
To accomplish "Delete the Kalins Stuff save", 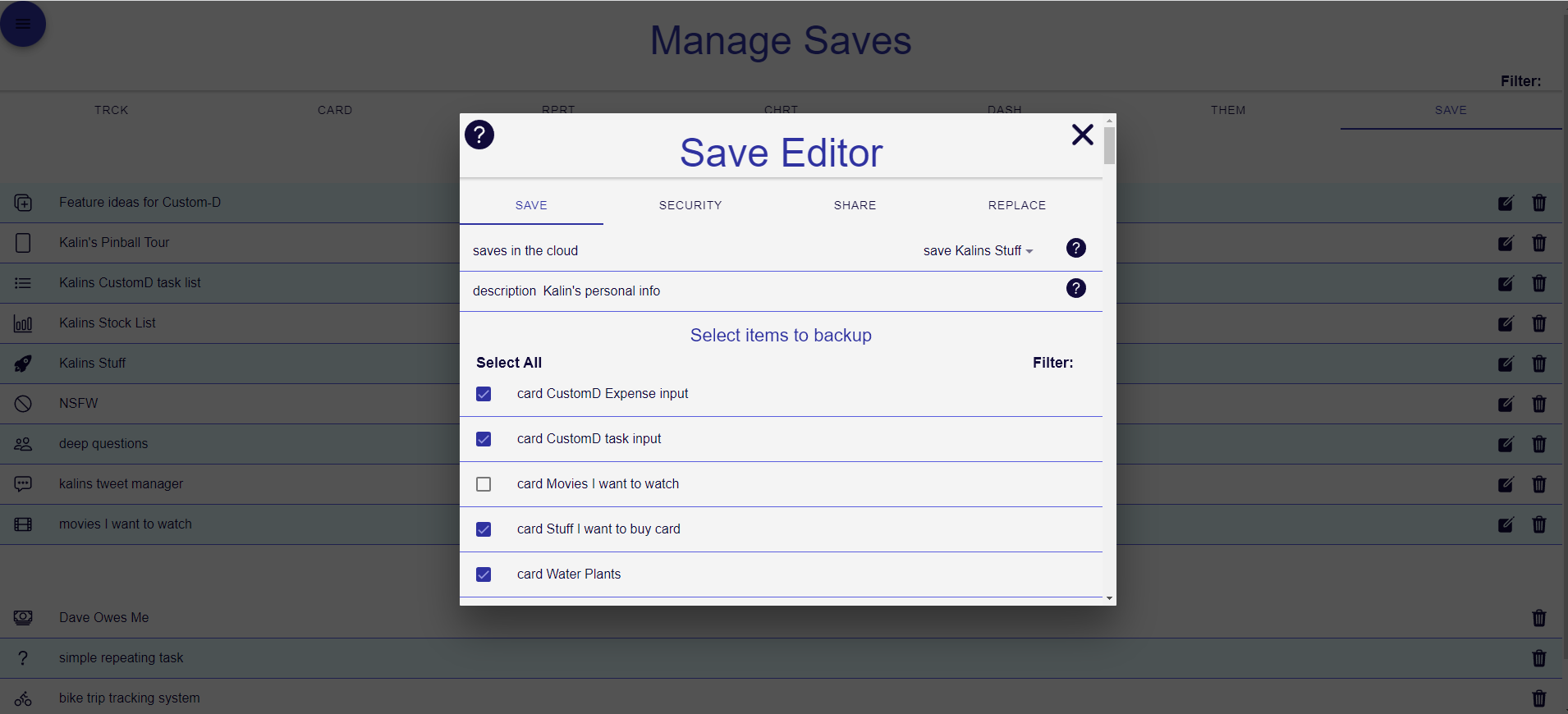I will point(1539,364).
